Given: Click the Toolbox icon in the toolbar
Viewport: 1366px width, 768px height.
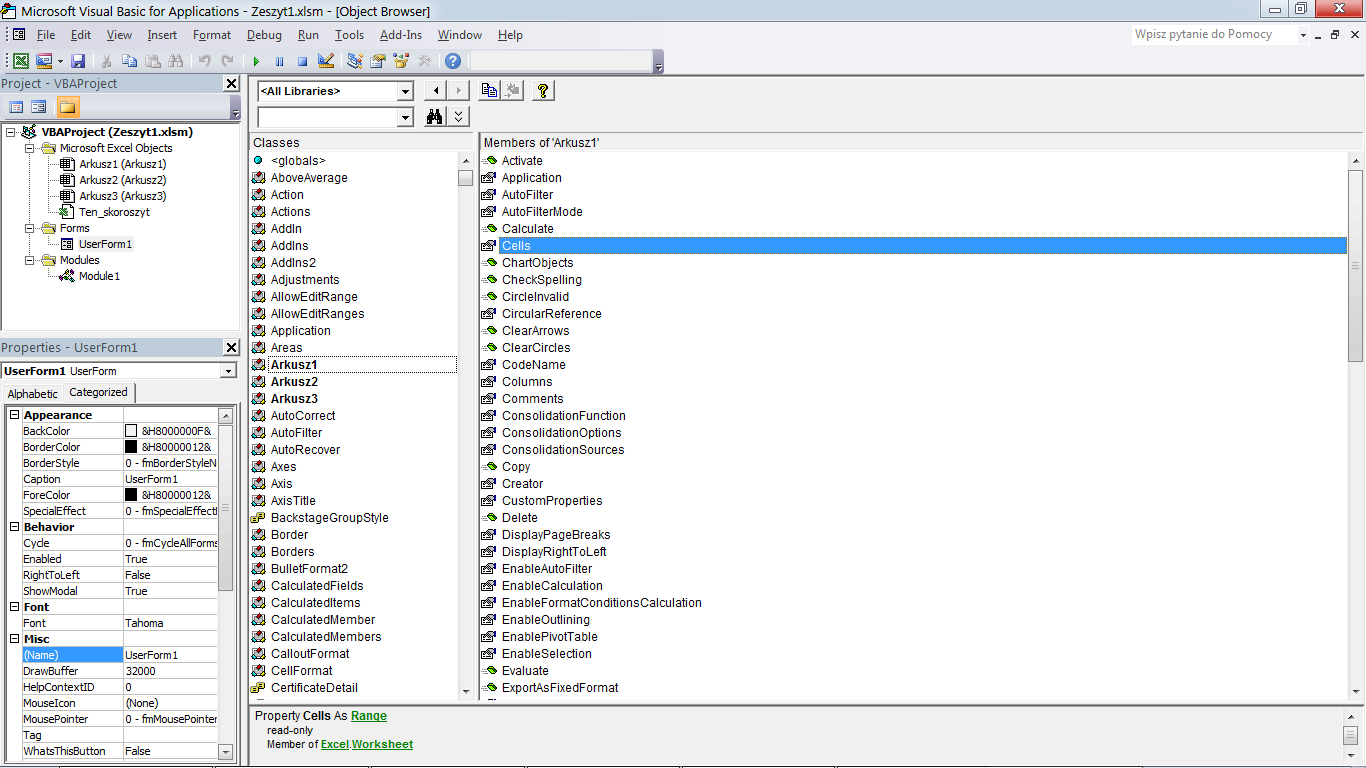Looking at the screenshot, I should pyautogui.click(x=425, y=61).
